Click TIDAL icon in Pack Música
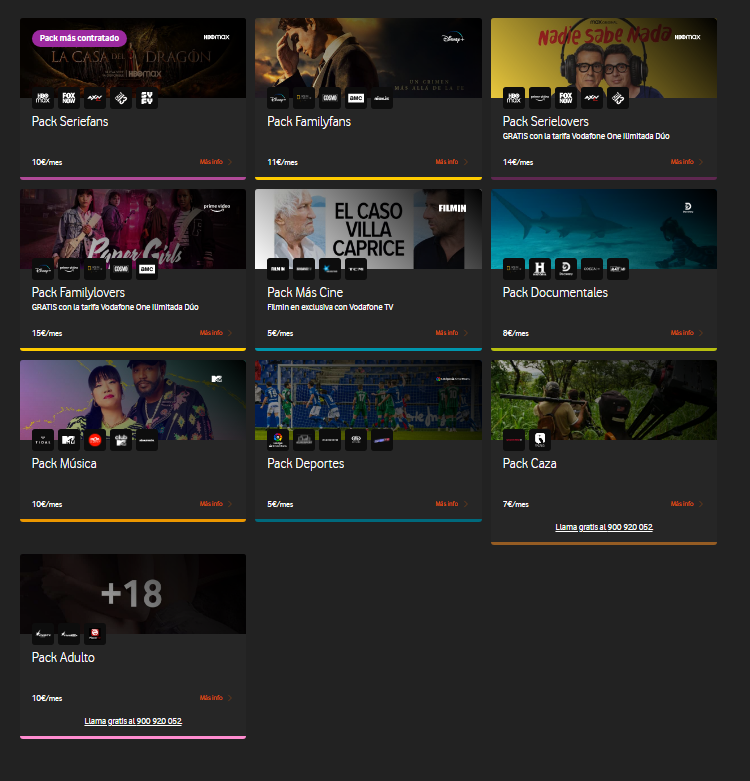Image resolution: width=750 pixels, height=781 pixels. pyautogui.click(x=43, y=440)
